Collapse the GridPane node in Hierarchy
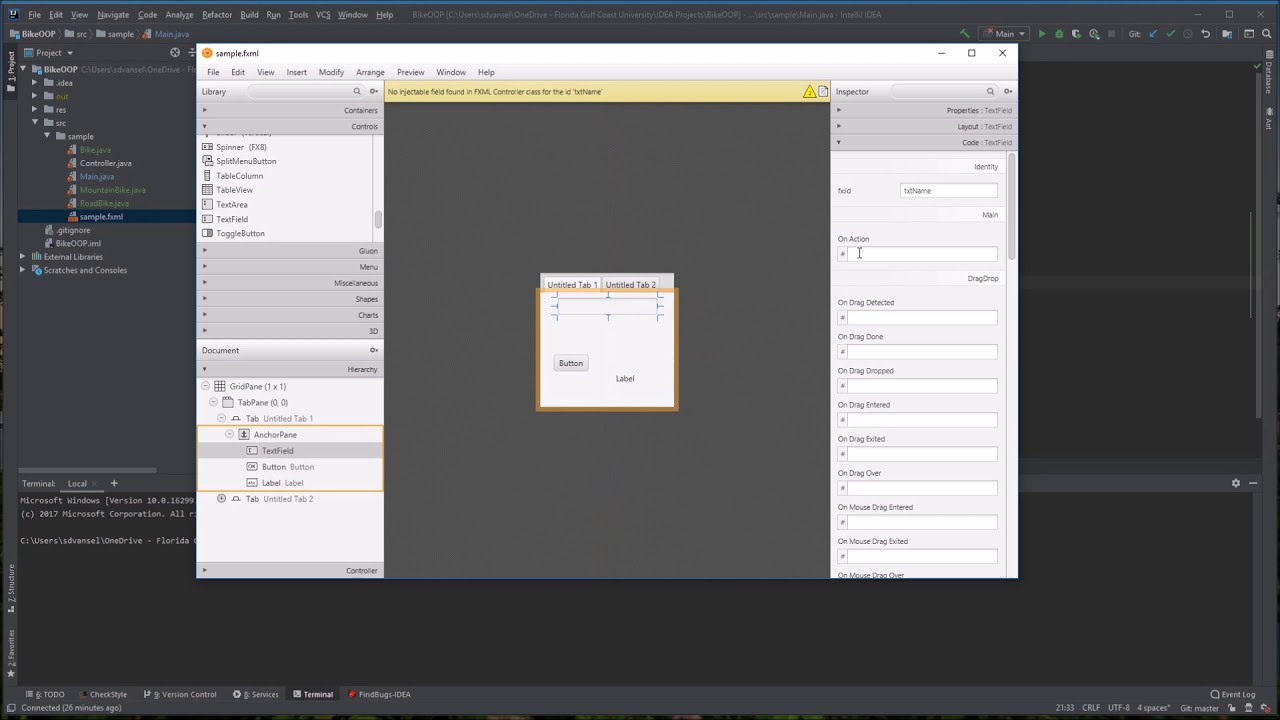This screenshot has width=1280, height=720. tap(205, 386)
